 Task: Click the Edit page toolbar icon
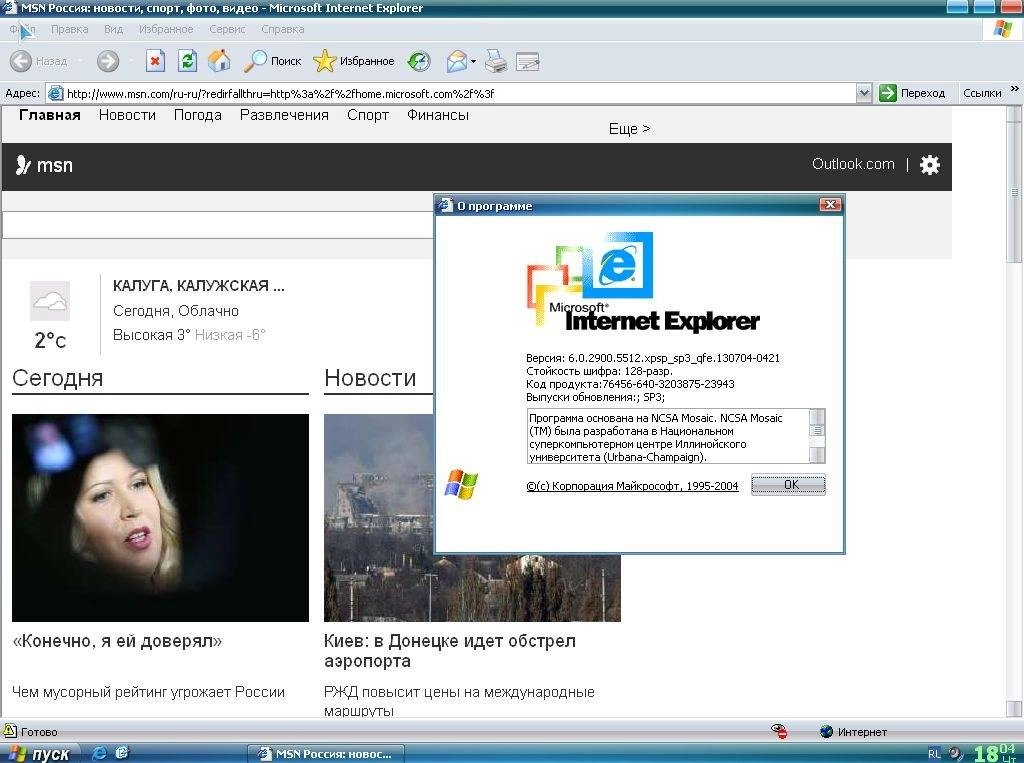(x=527, y=61)
